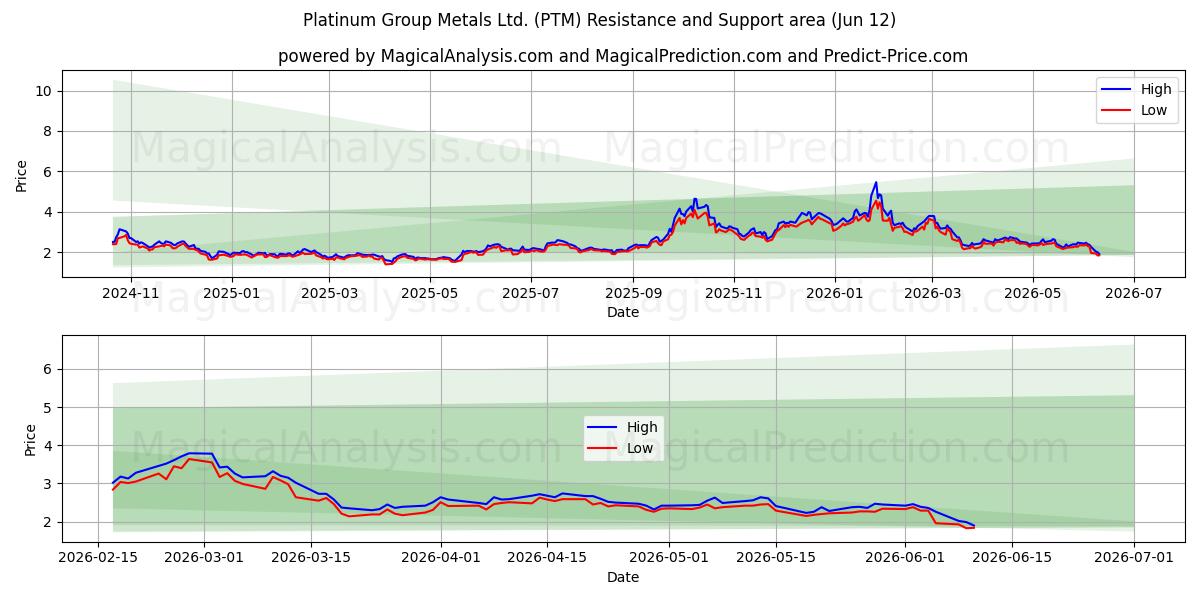The width and height of the screenshot is (1200, 600).
Task: Click the 'Price' axis label of the bottom chart
Action: (x=30, y=439)
